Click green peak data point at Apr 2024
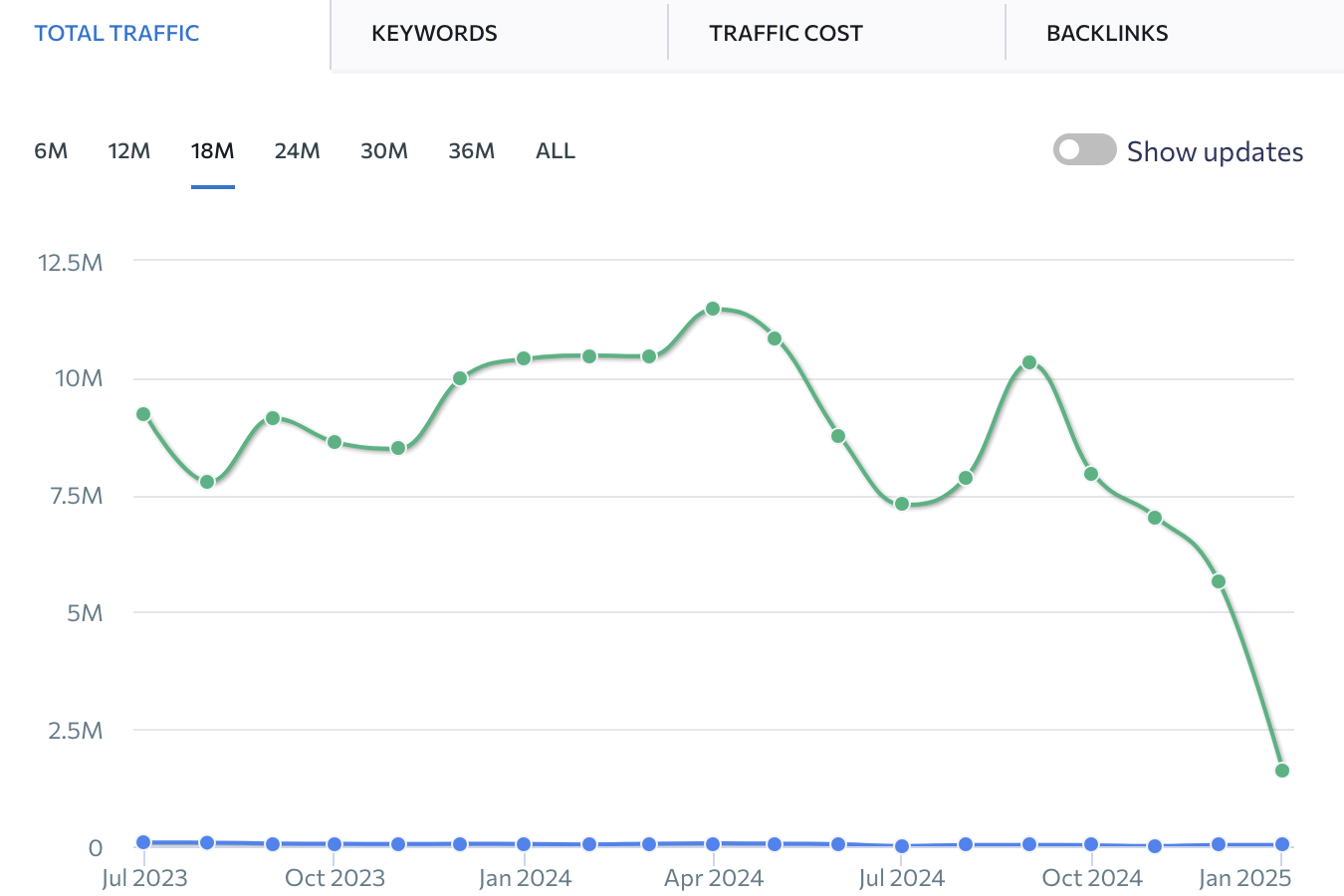Image resolution: width=1344 pixels, height=896 pixels. click(x=713, y=309)
